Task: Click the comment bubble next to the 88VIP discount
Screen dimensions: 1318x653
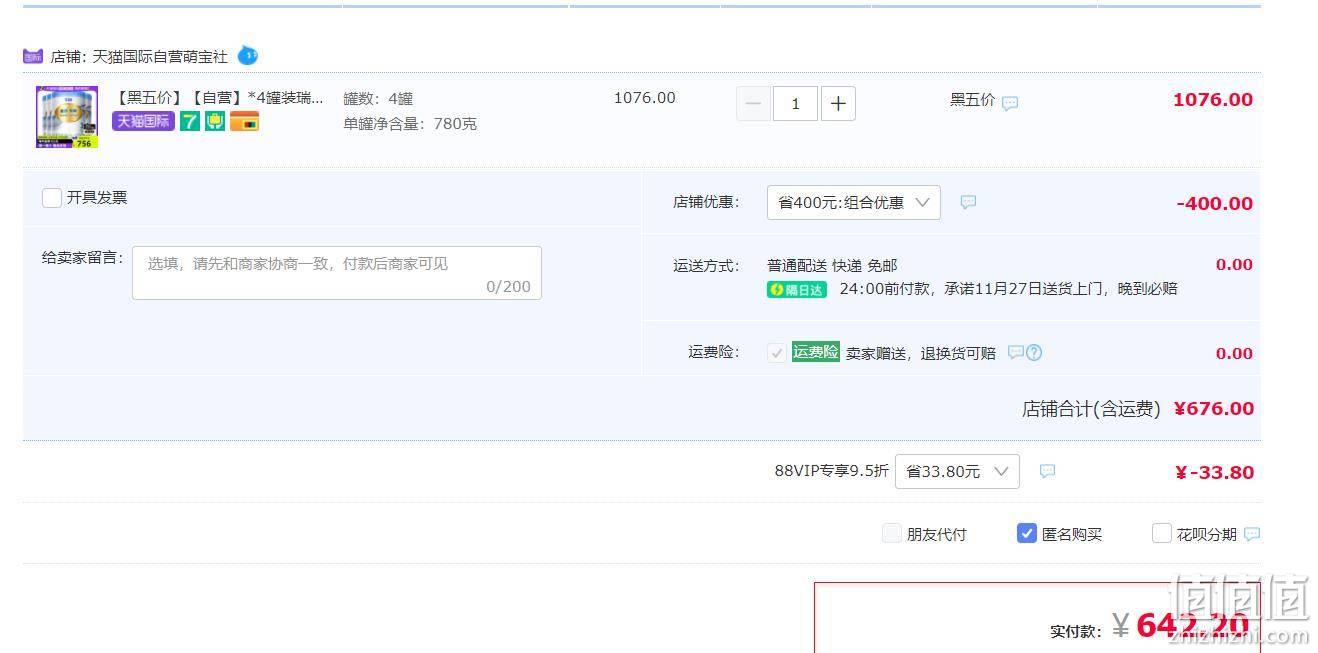Action: [x=1047, y=471]
